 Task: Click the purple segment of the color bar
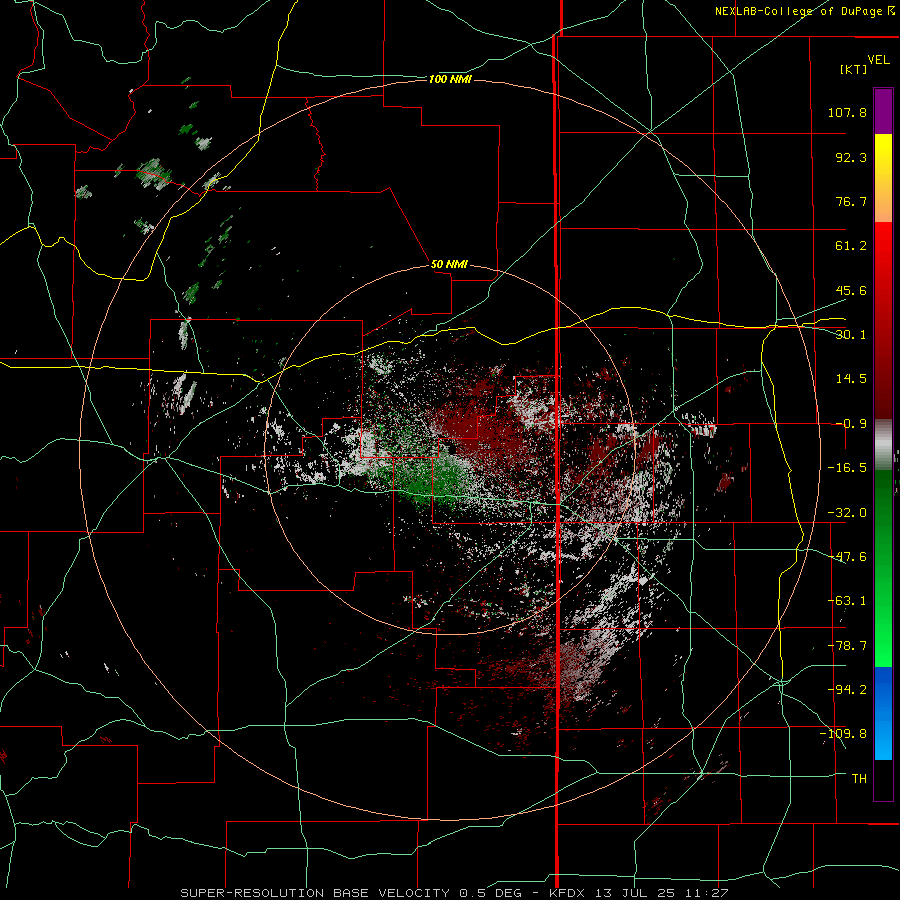(883, 112)
